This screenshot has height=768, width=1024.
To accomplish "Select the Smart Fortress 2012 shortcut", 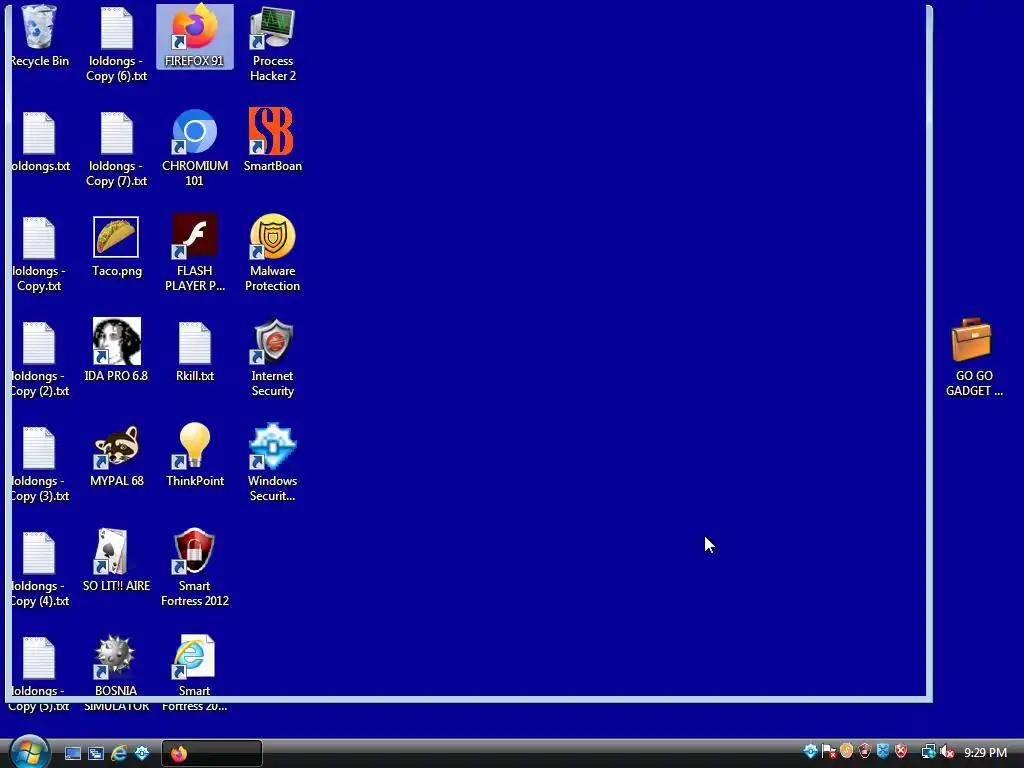I will coord(195,568).
